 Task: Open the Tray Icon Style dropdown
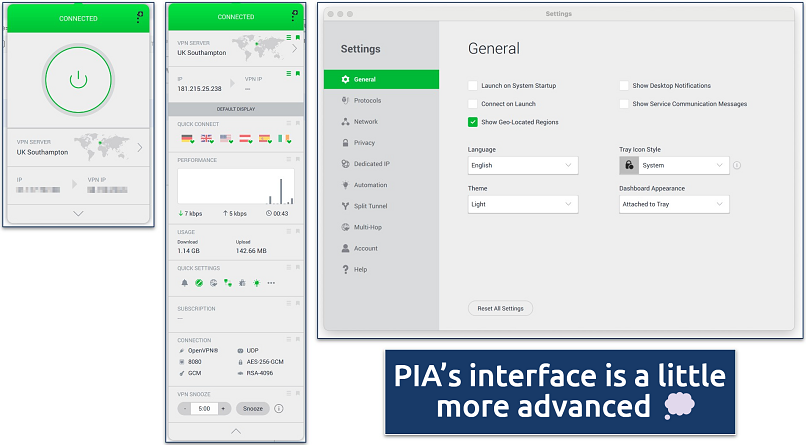click(x=674, y=165)
